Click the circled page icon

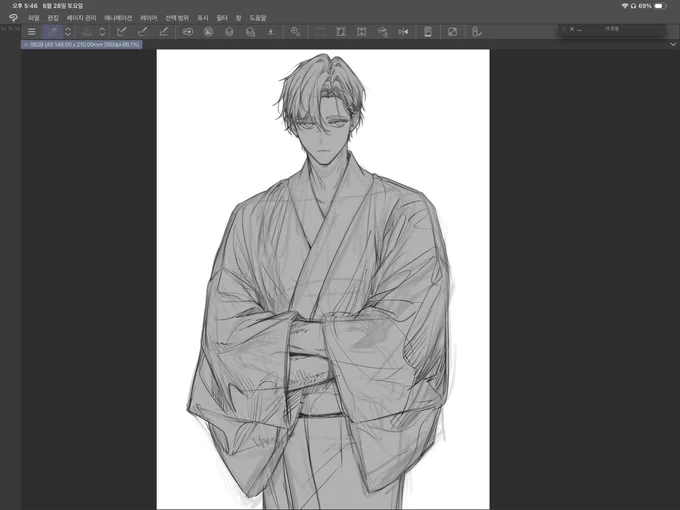click(209, 32)
